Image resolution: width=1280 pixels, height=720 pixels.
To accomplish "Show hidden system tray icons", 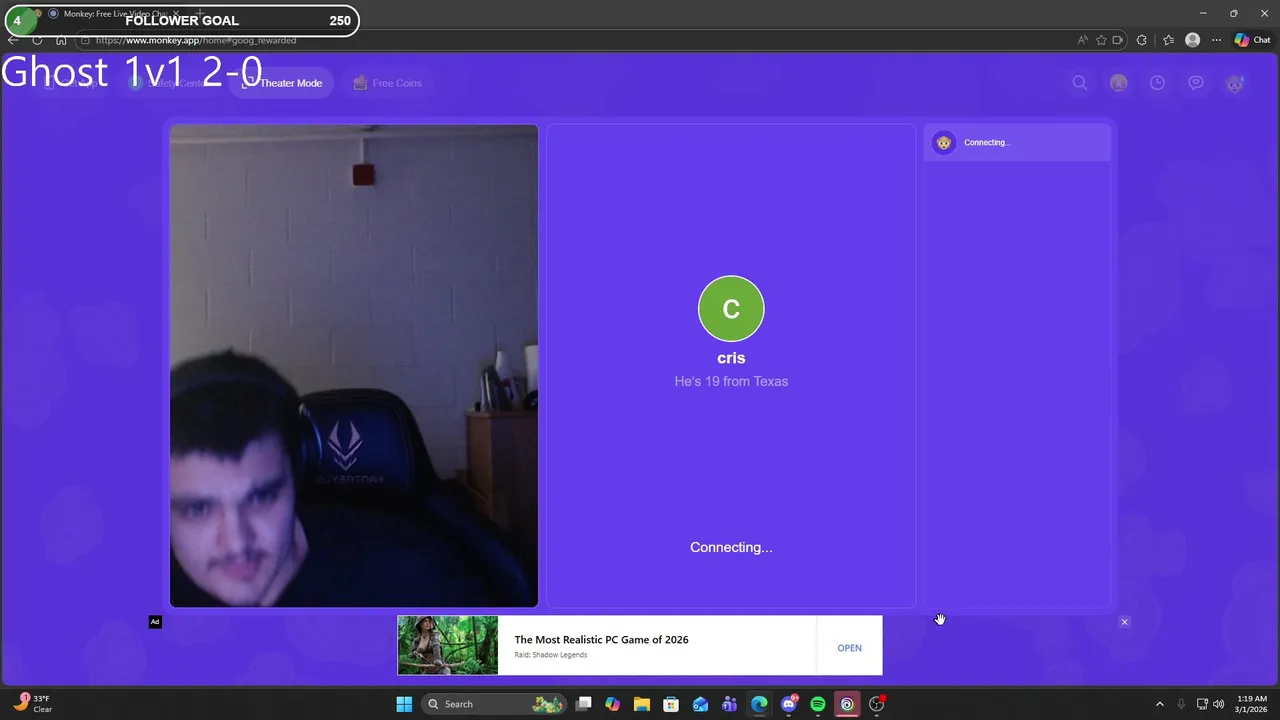I will 1160,704.
